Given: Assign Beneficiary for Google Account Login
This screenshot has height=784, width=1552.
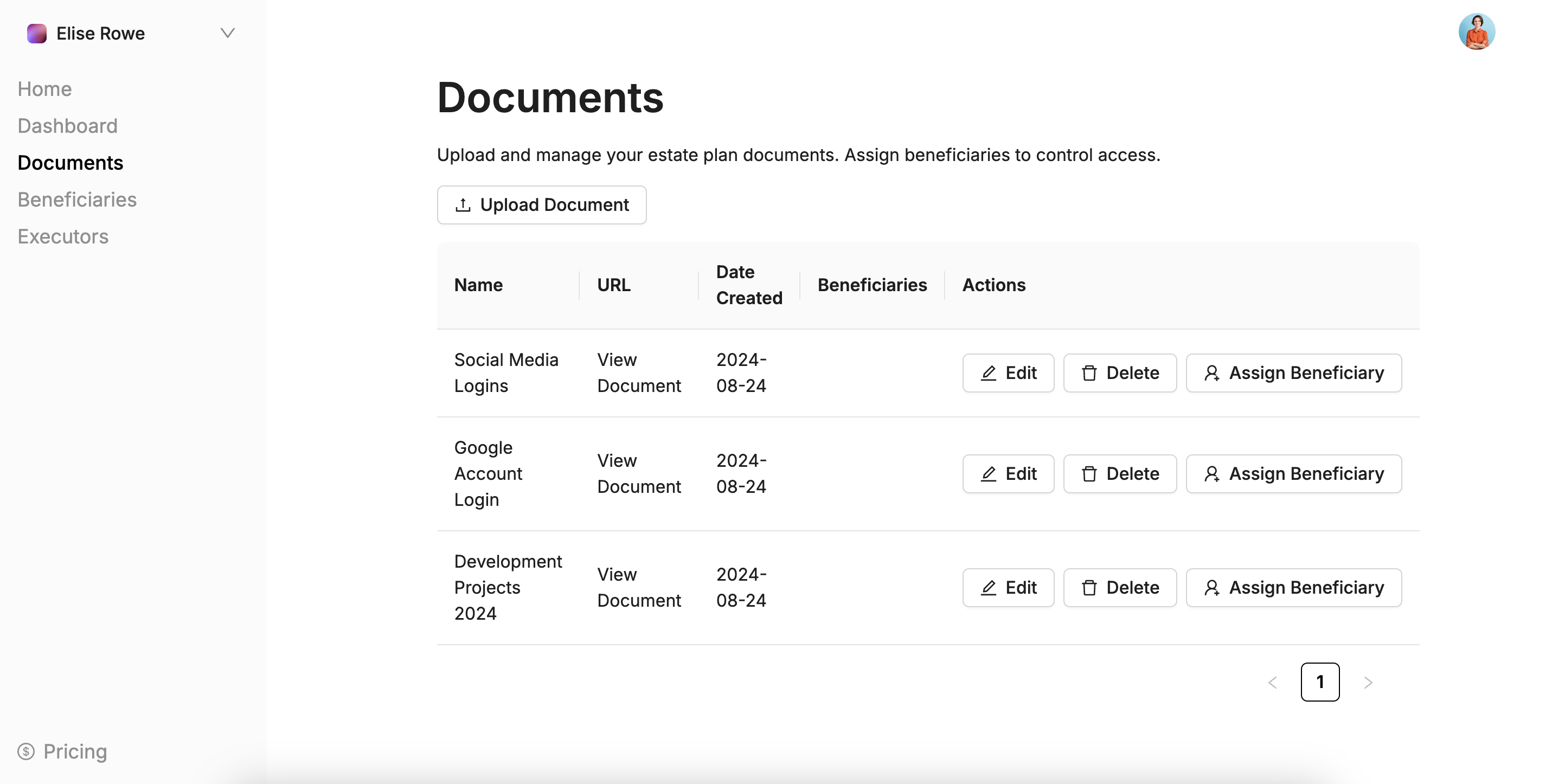Looking at the screenshot, I should click(1293, 473).
